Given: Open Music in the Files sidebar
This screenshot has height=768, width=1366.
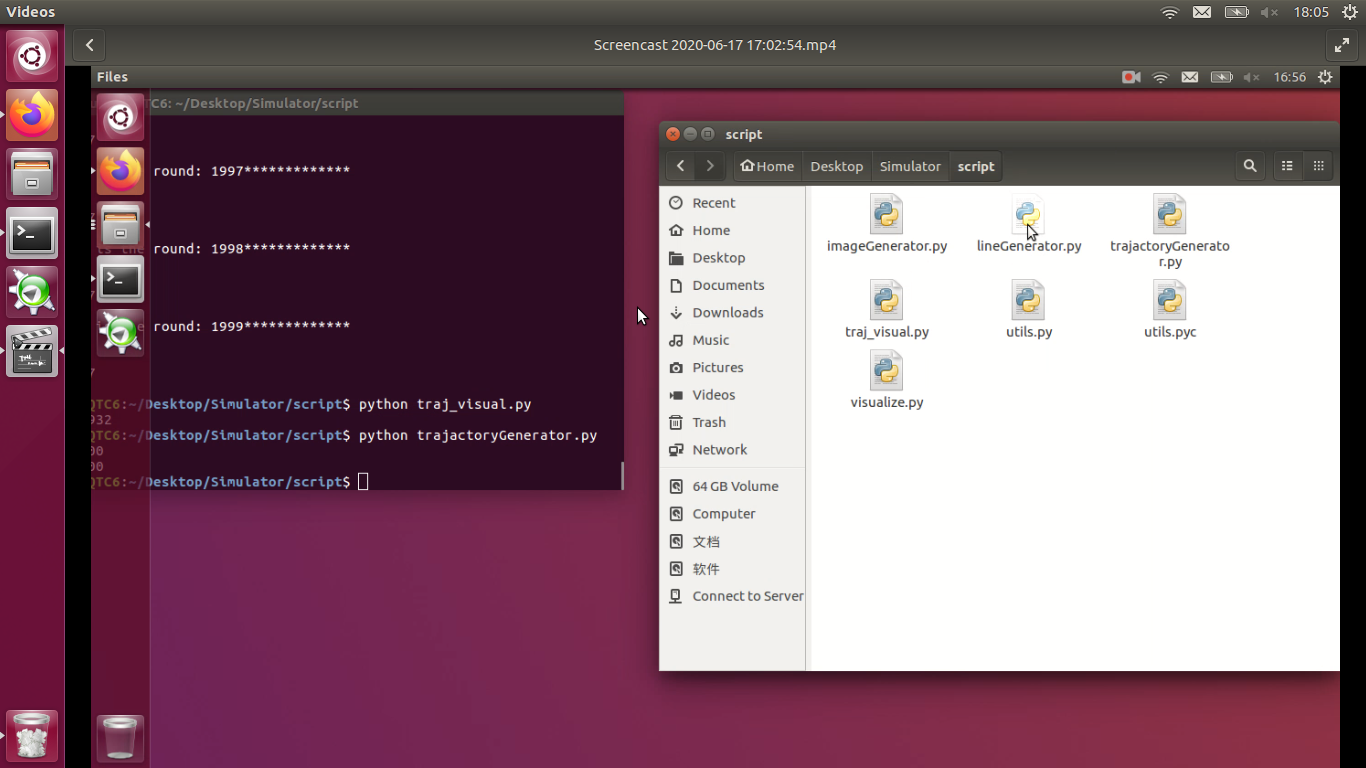Looking at the screenshot, I should (733, 340).
